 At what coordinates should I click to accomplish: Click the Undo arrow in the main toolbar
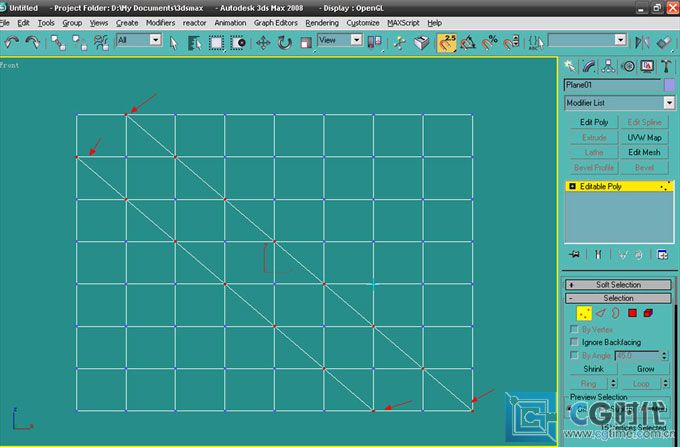tap(12, 42)
